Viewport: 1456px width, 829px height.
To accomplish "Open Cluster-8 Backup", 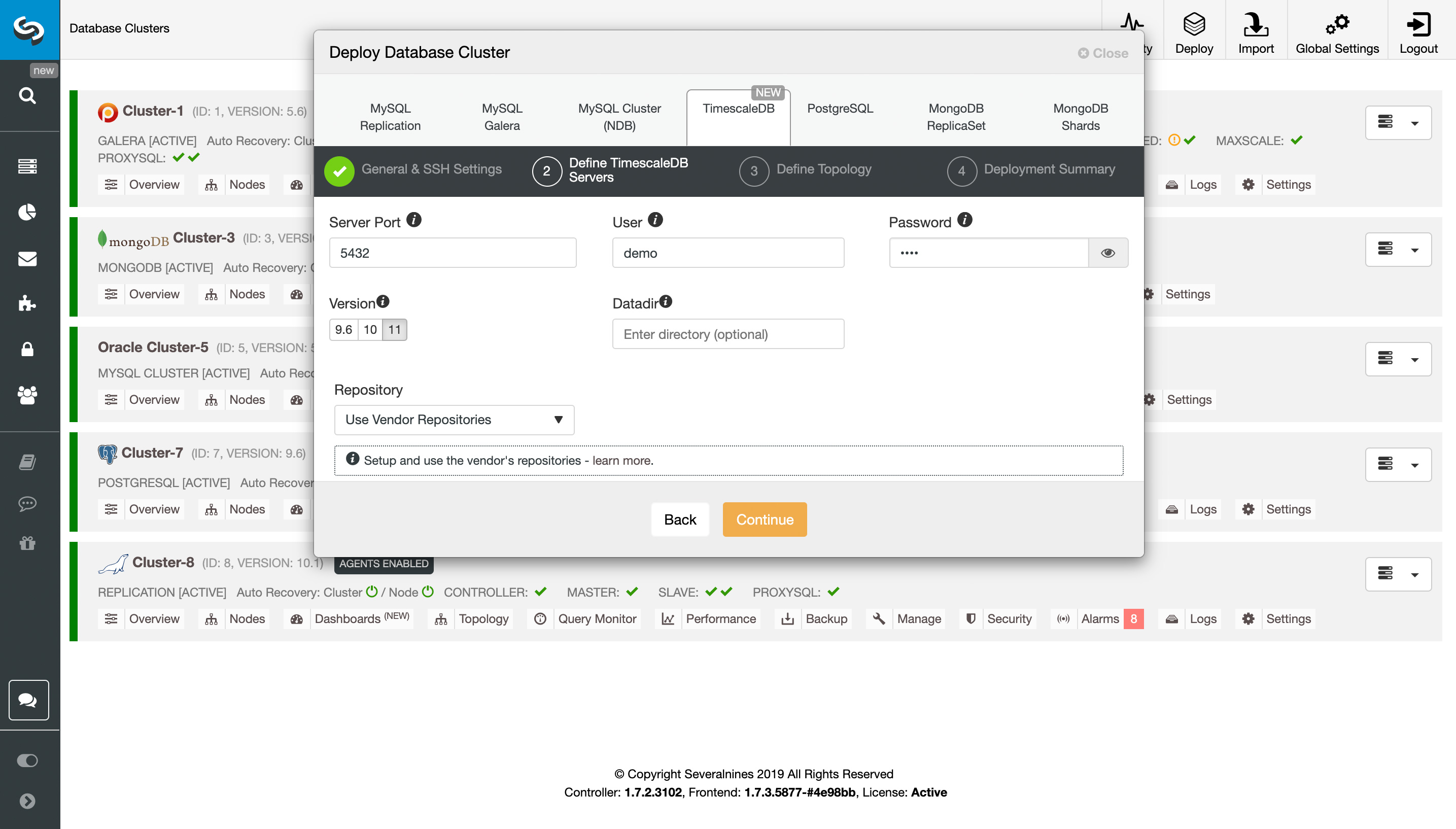I will [x=813, y=619].
